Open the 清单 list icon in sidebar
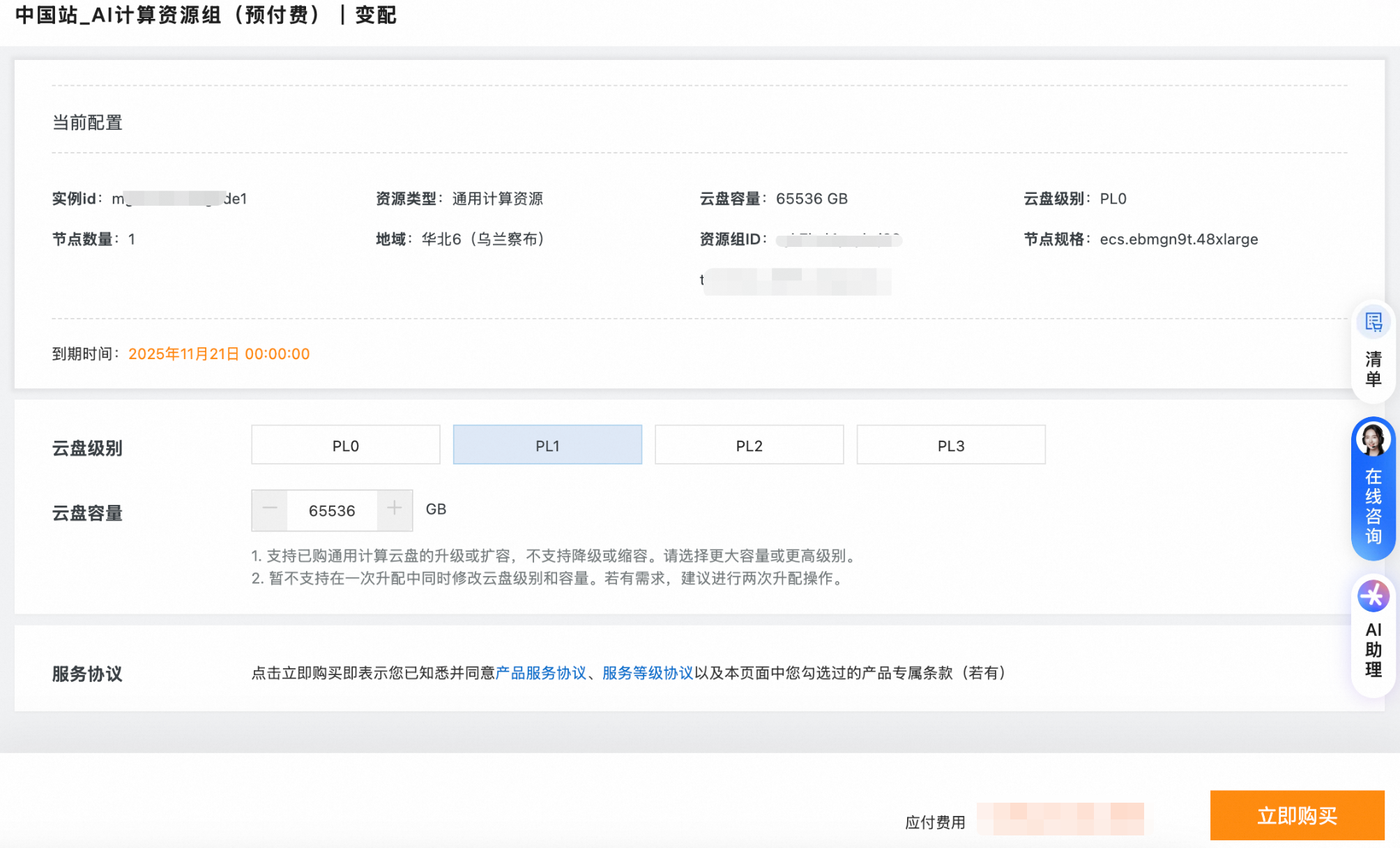Image resolution: width=1400 pixels, height=848 pixels. pos(1374,323)
